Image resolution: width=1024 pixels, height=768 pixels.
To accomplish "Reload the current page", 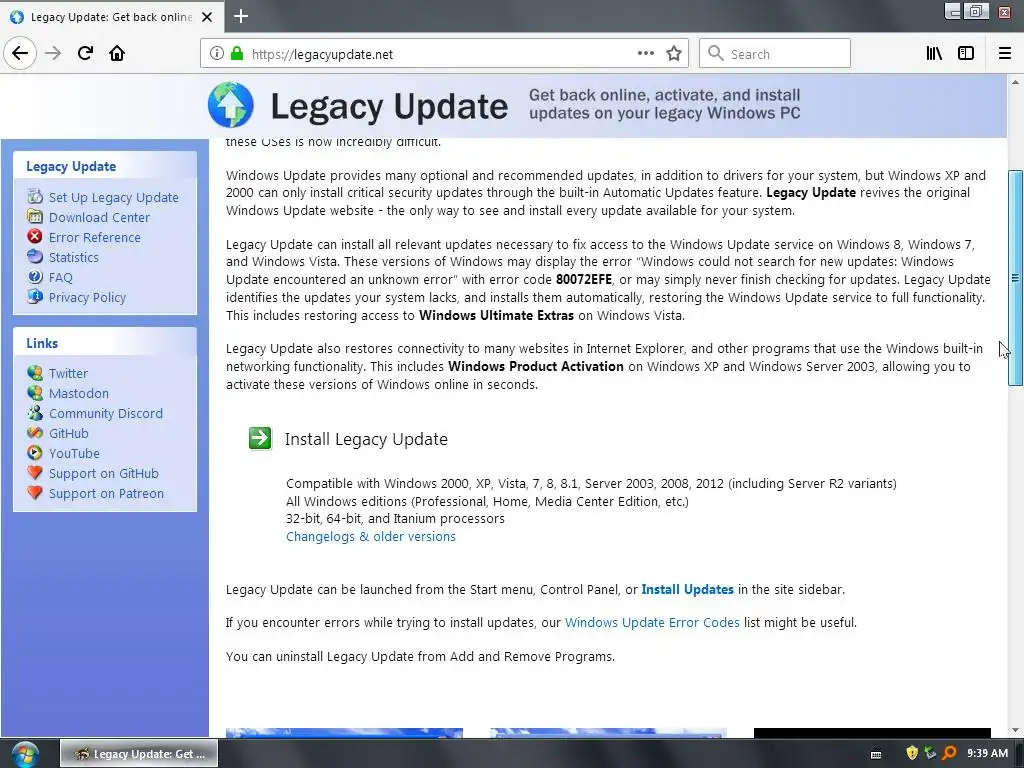I will [85, 54].
